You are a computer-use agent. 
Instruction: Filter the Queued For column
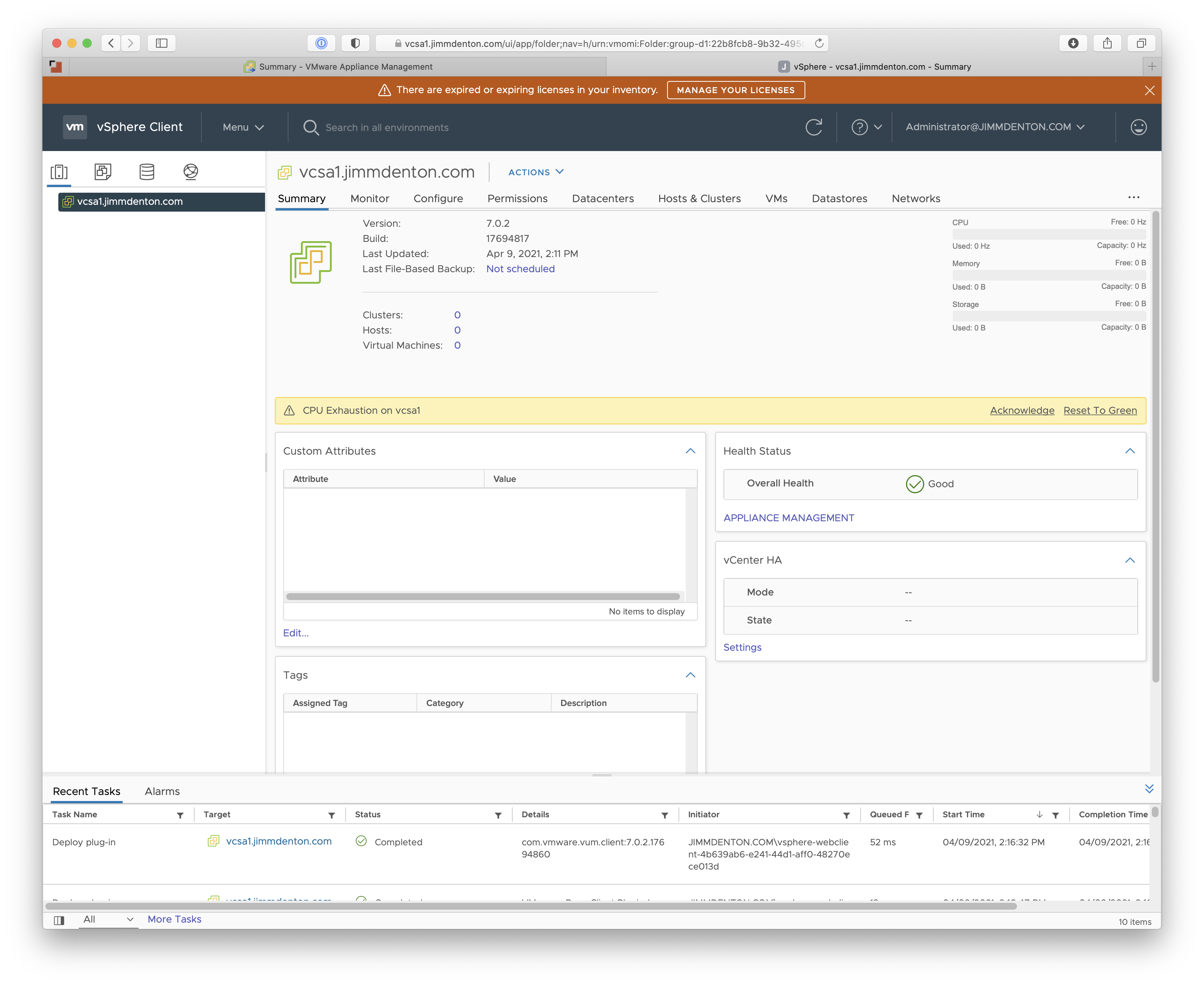click(x=919, y=815)
